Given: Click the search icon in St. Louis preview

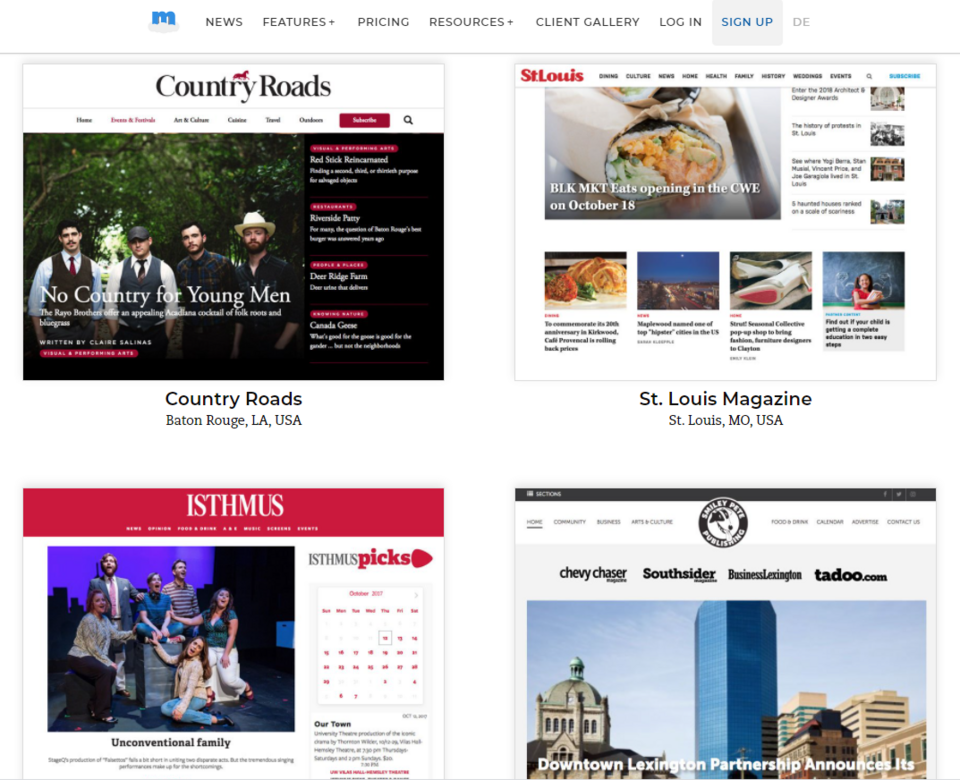Looking at the screenshot, I should [x=869, y=77].
